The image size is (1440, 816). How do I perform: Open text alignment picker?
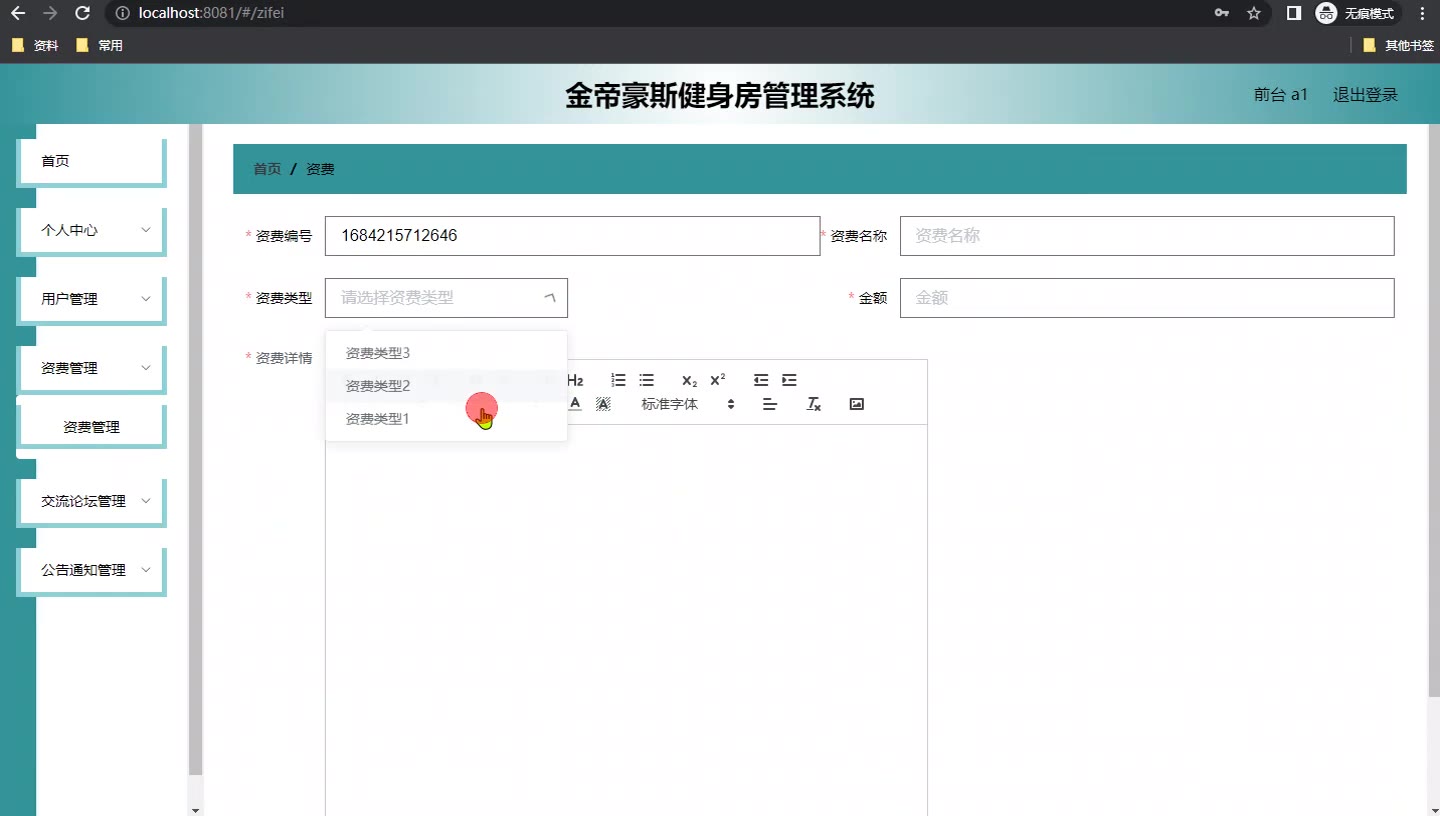769,404
